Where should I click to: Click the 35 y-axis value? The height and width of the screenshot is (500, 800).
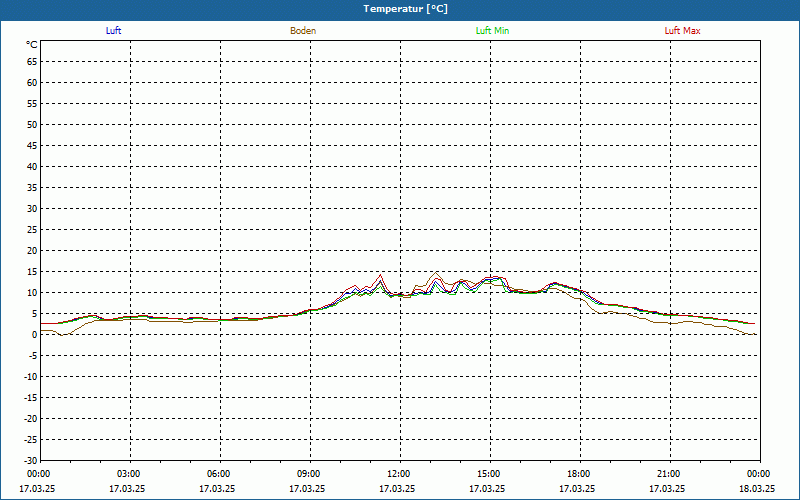[x=32, y=188]
